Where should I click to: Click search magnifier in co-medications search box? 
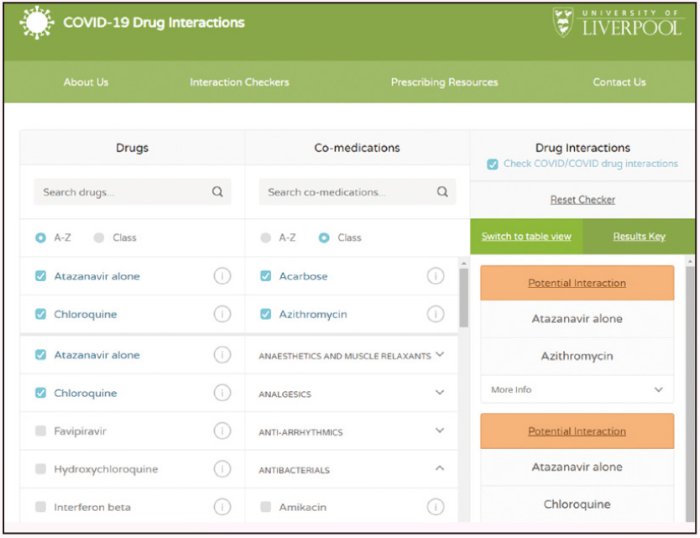pos(442,192)
